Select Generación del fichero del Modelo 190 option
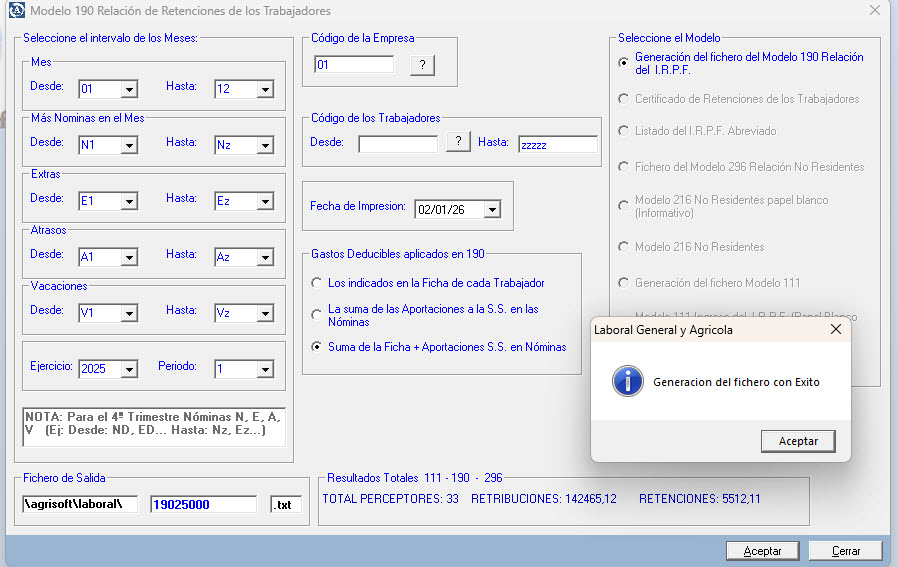 tap(624, 62)
